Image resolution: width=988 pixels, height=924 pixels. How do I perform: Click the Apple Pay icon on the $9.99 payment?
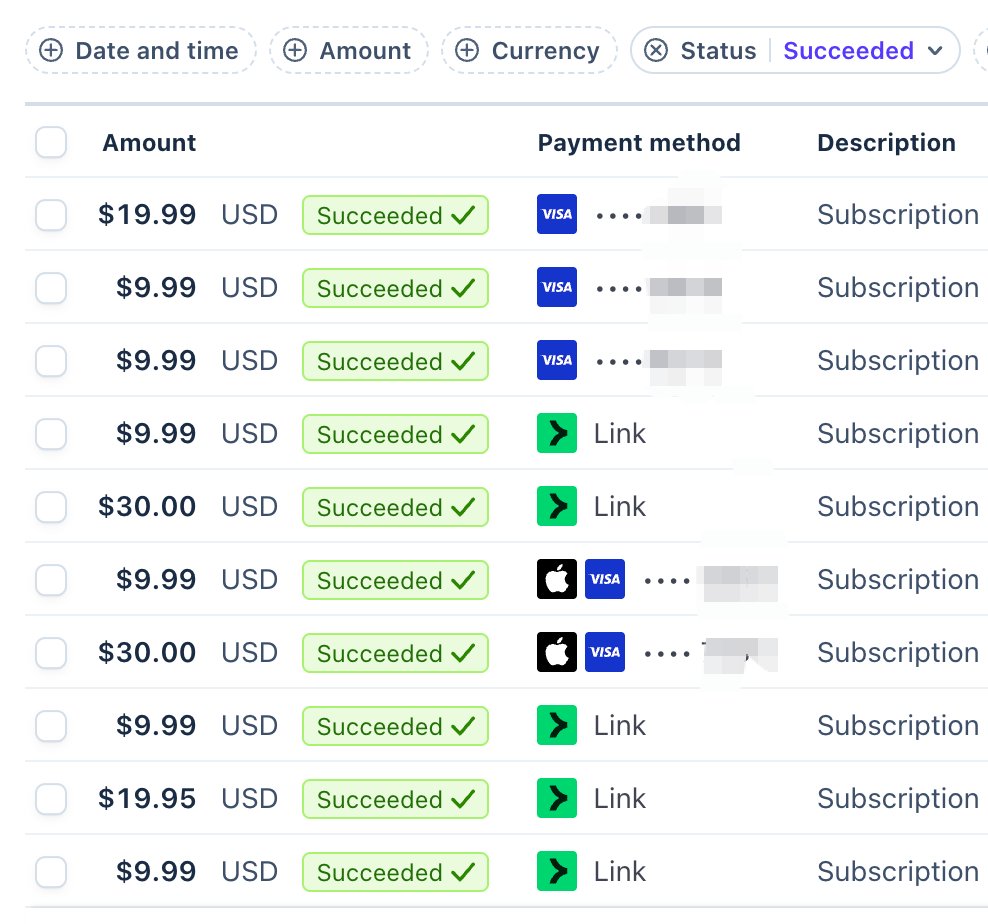(556, 579)
